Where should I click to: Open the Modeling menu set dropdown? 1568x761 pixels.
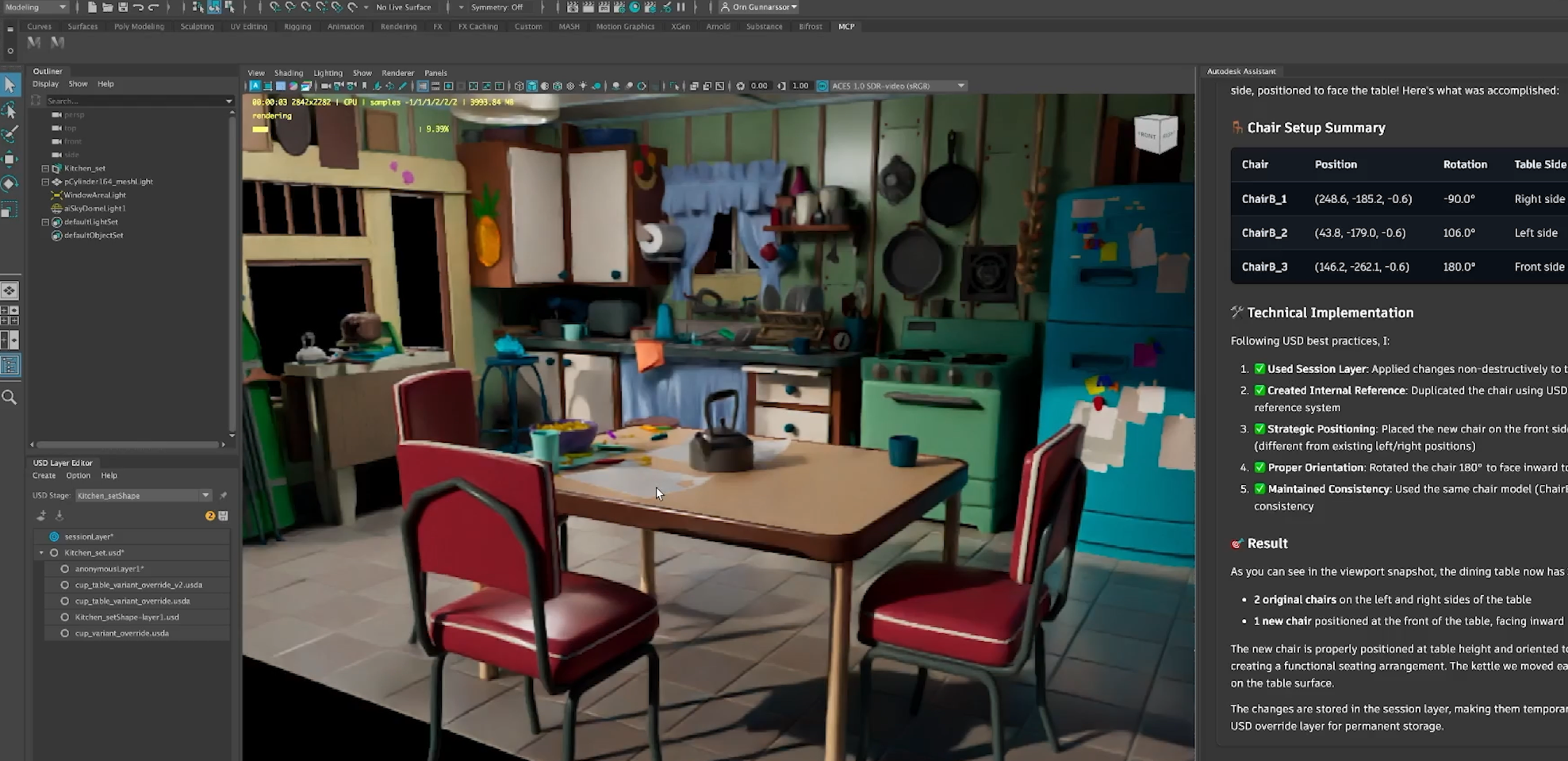[x=36, y=7]
